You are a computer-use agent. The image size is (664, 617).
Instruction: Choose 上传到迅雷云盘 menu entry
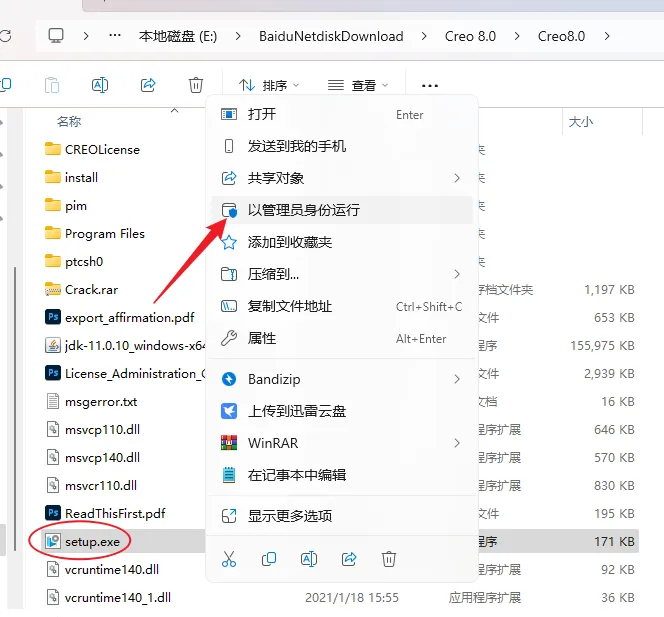pos(342,411)
